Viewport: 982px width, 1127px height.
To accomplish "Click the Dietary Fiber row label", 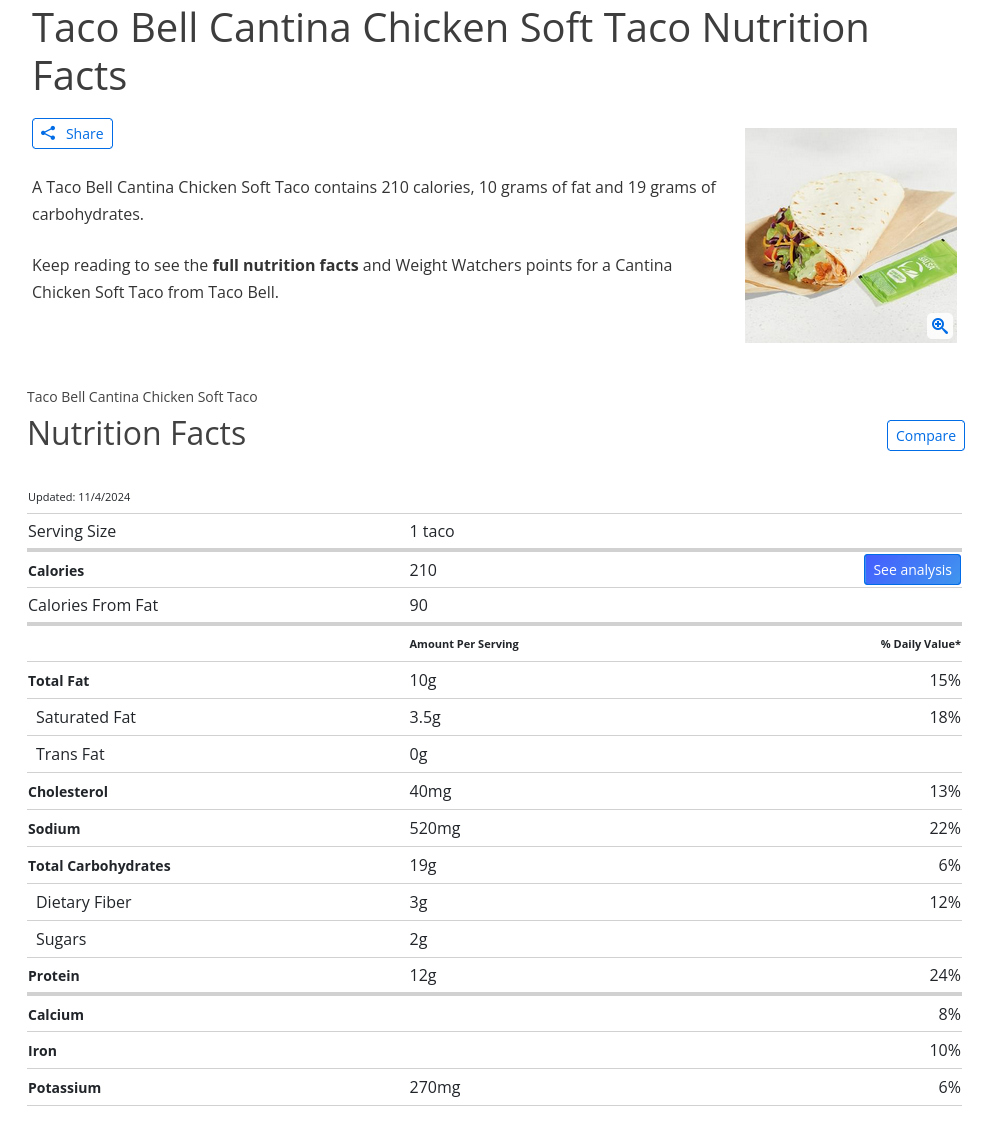I will tap(84, 902).
